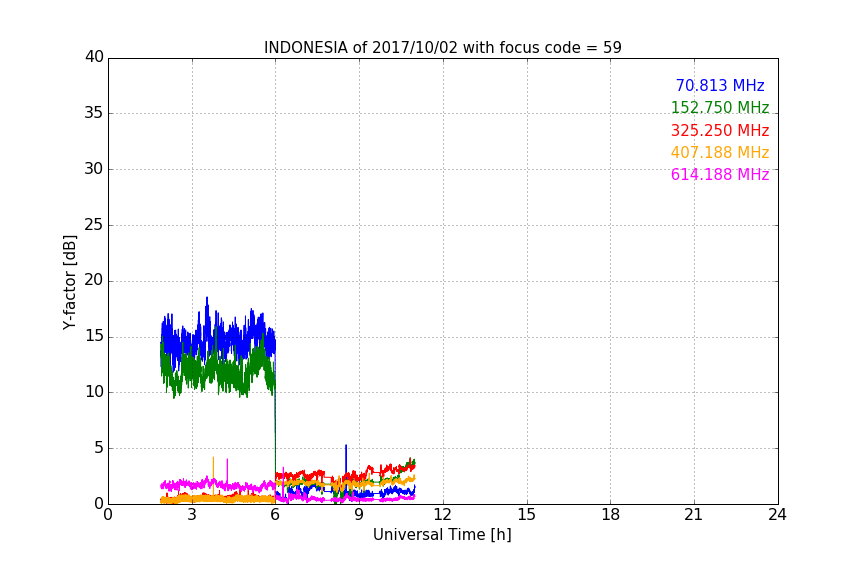Select the 325.250 MHz legend label
This screenshot has height=576, width=864.
click(x=720, y=131)
